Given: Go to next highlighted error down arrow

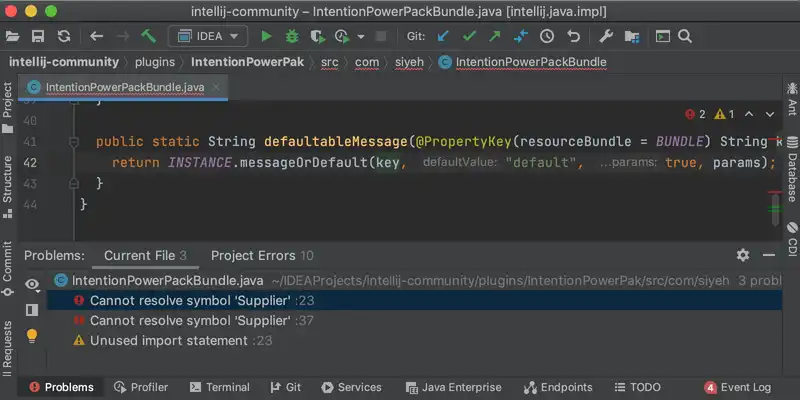Looking at the screenshot, I should coord(771,115).
